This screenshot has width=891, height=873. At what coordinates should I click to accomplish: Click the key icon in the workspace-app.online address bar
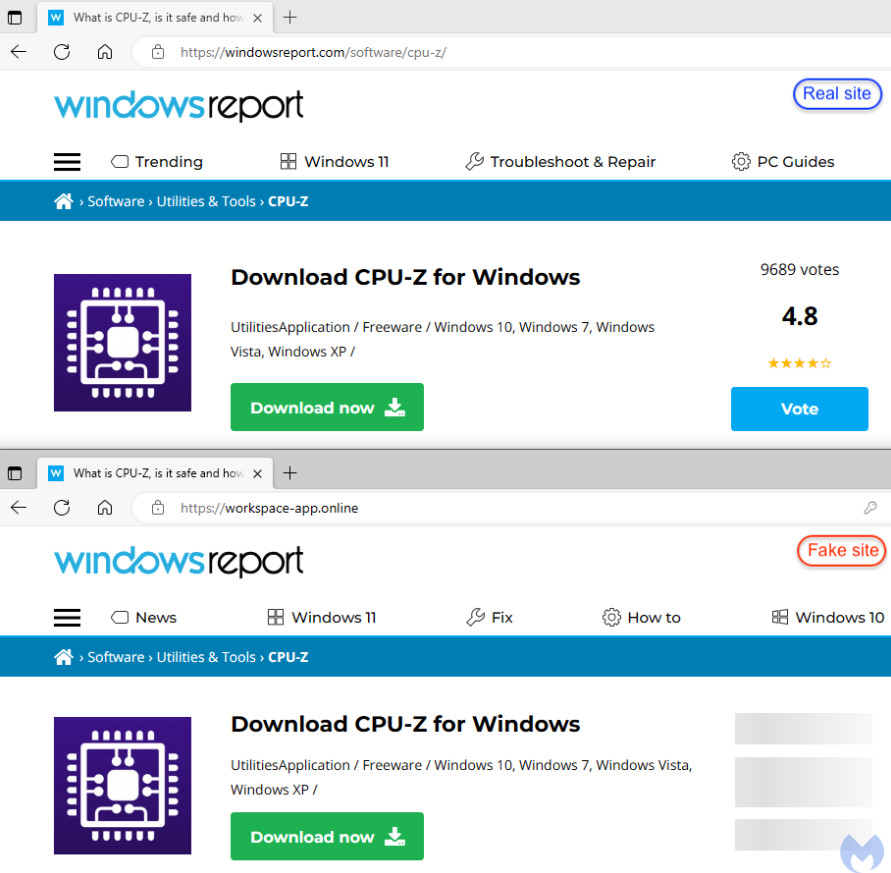point(870,508)
